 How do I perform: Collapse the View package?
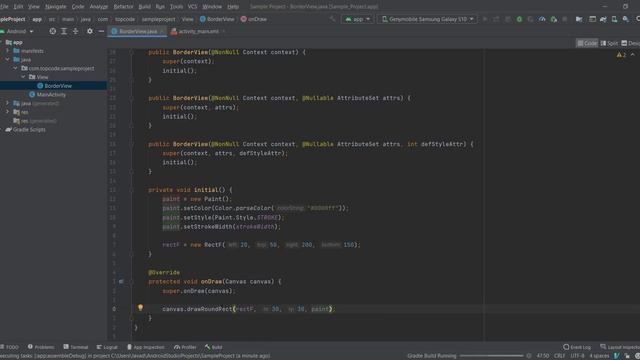[23, 77]
